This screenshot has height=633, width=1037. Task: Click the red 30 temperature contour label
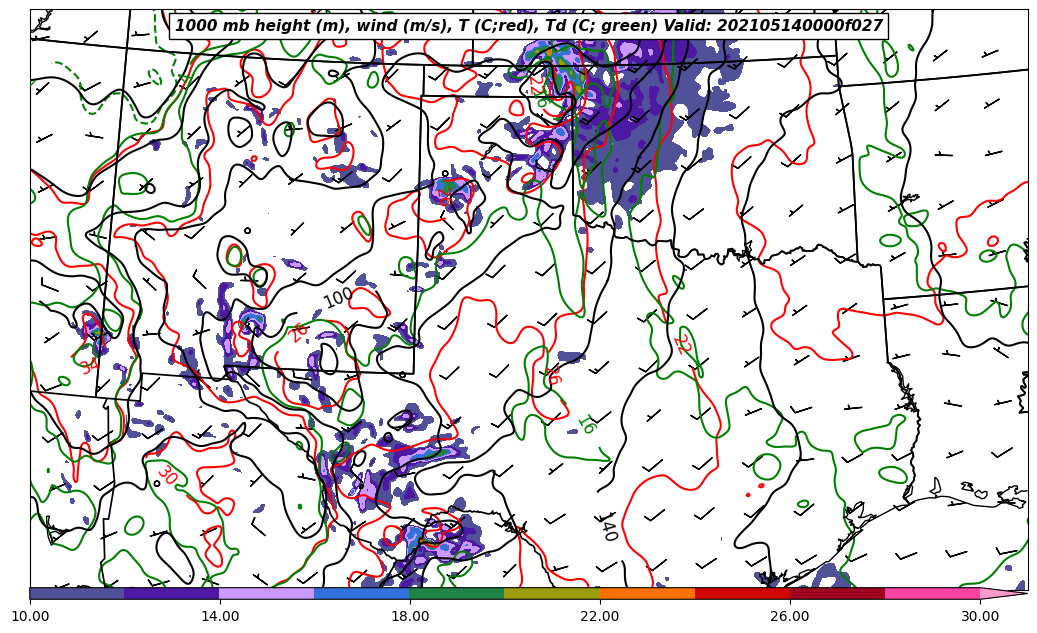point(167,474)
